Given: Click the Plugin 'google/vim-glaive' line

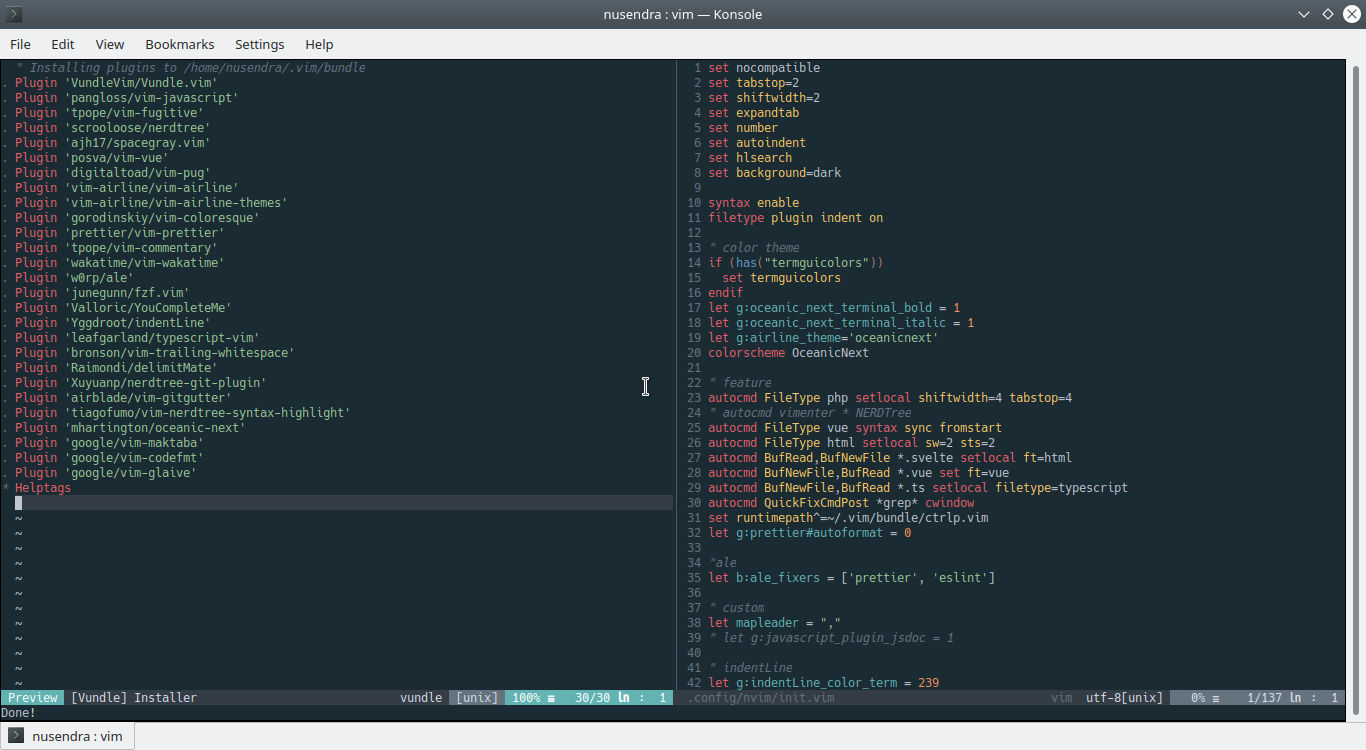Looking at the screenshot, I should click(x=106, y=473).
